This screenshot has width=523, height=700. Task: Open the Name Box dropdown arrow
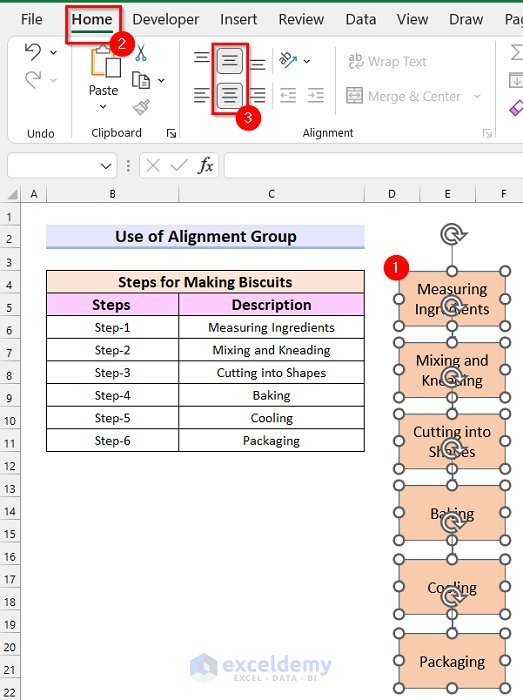[x=106, y=166]
